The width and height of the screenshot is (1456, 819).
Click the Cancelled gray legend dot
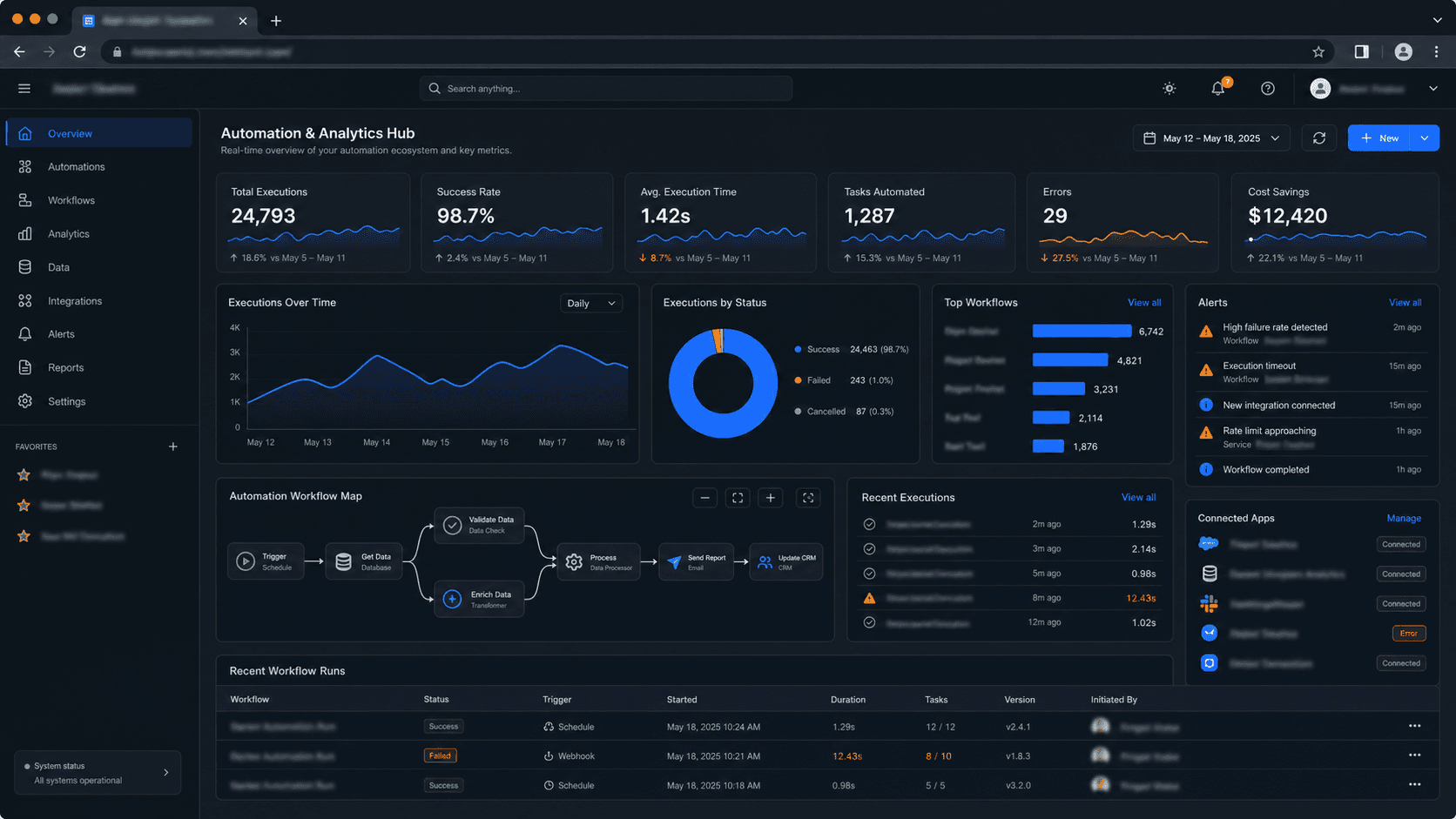click(x=798, y=412)
